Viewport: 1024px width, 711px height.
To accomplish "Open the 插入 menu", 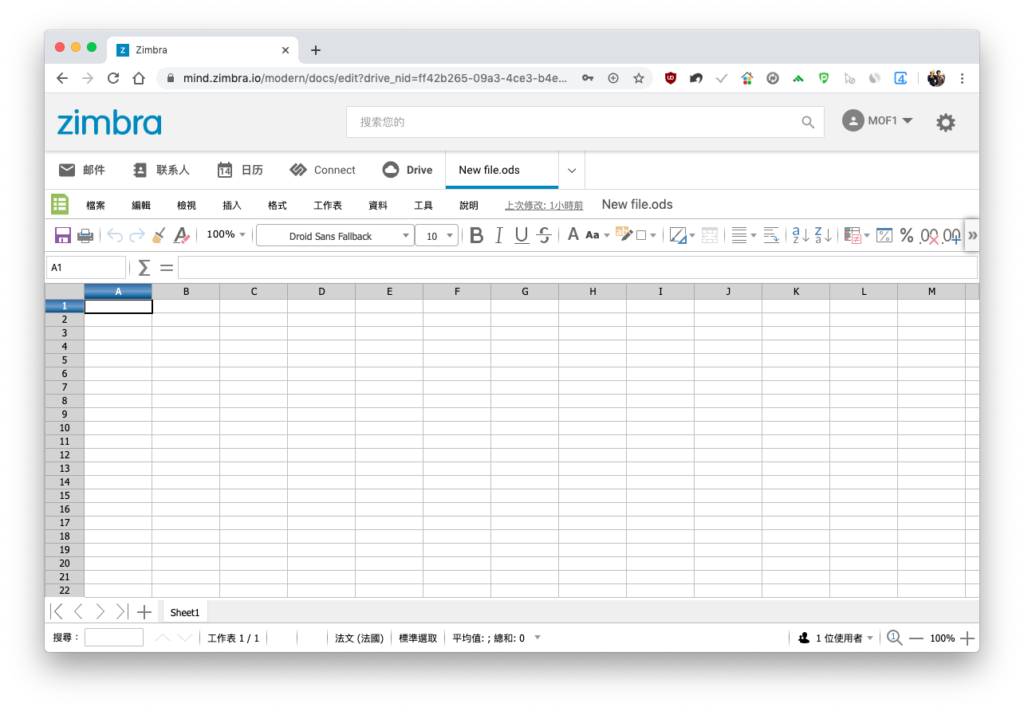I will coord(232,205).
